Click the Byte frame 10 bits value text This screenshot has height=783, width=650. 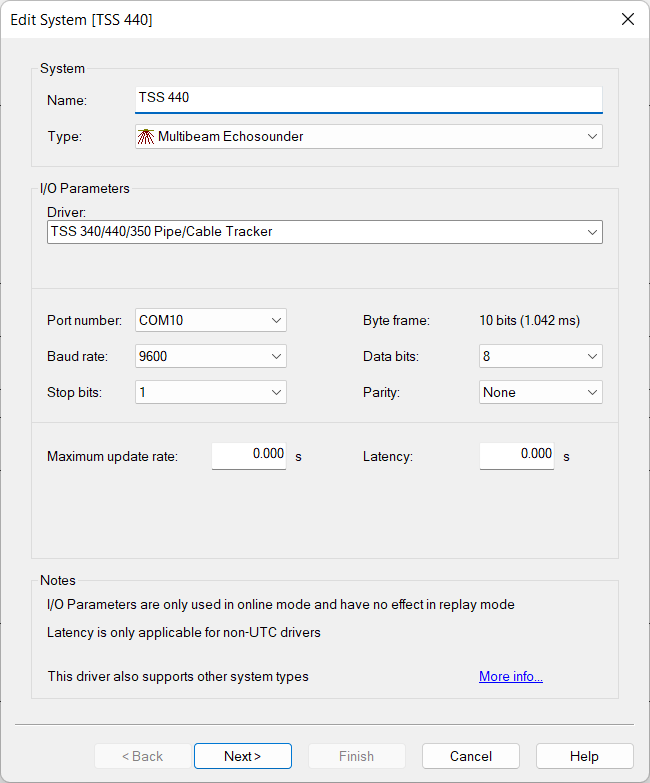(529, 321)
